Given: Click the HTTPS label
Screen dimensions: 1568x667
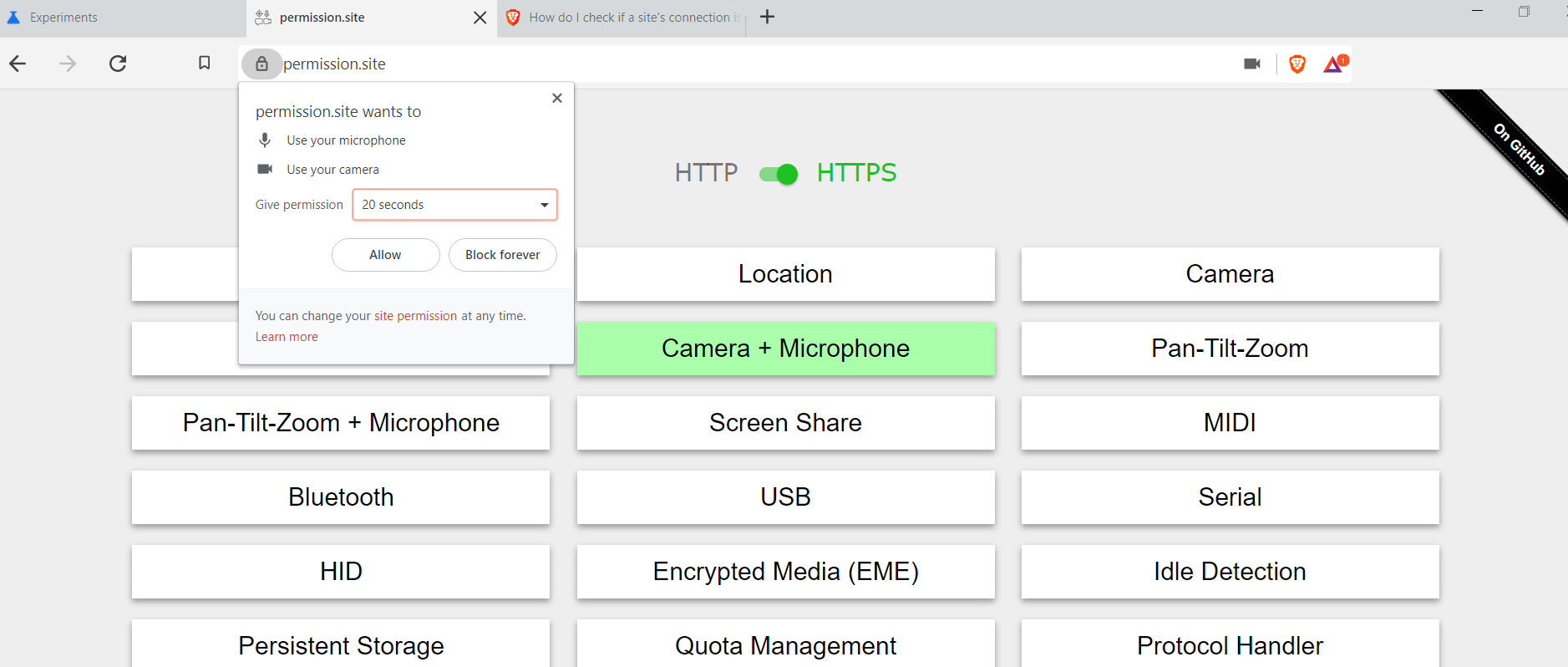Looking at the screenshot, I should coord(856,173).
